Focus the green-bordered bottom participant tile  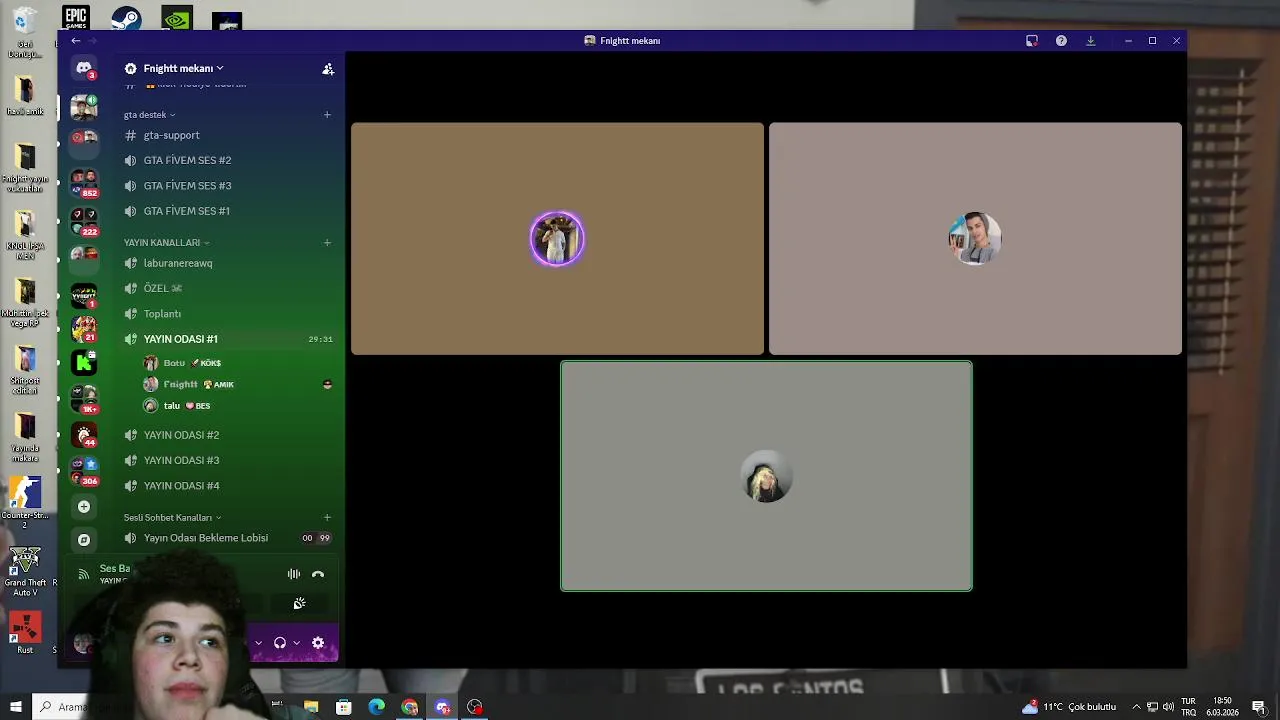(x=766, y=476)
